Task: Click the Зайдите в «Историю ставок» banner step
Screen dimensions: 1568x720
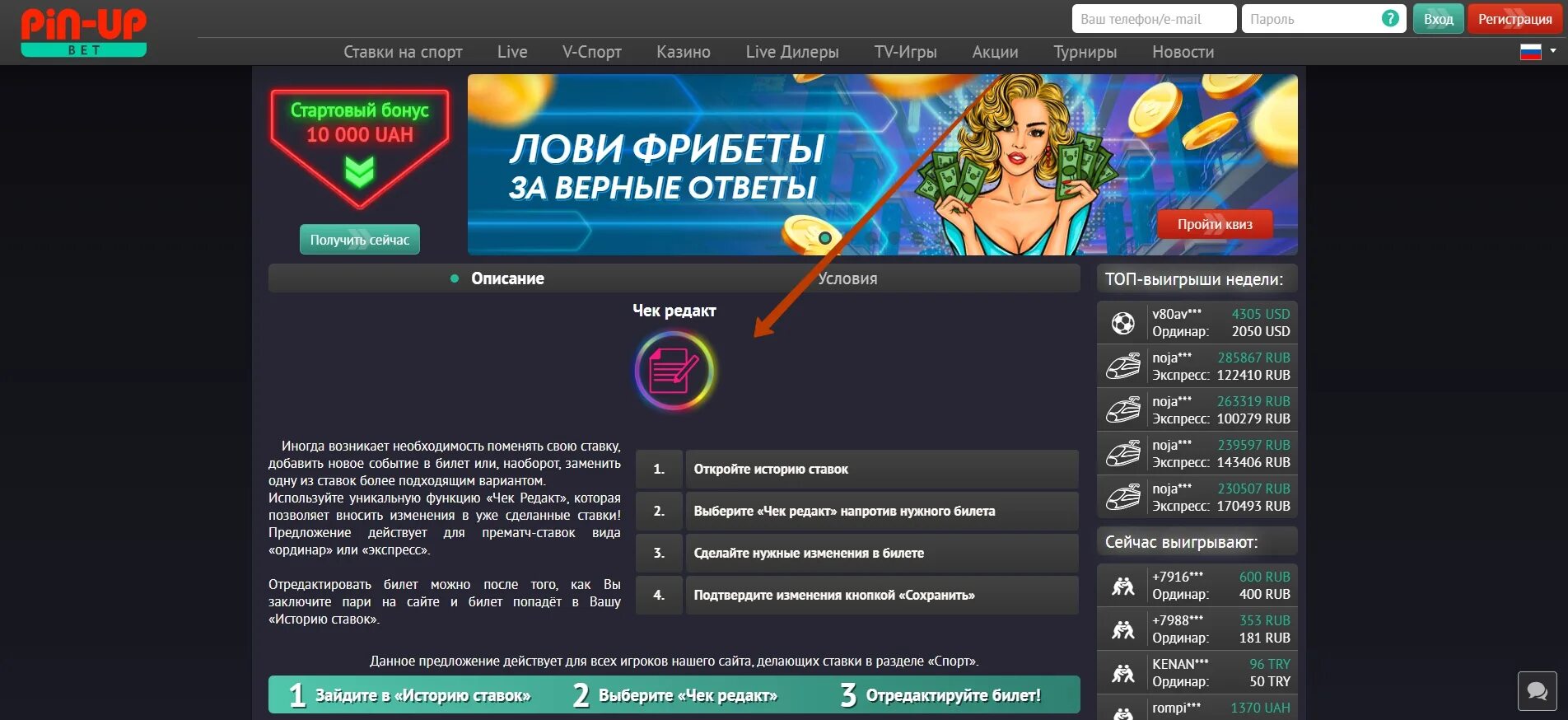Action: (x=410, y=695)
